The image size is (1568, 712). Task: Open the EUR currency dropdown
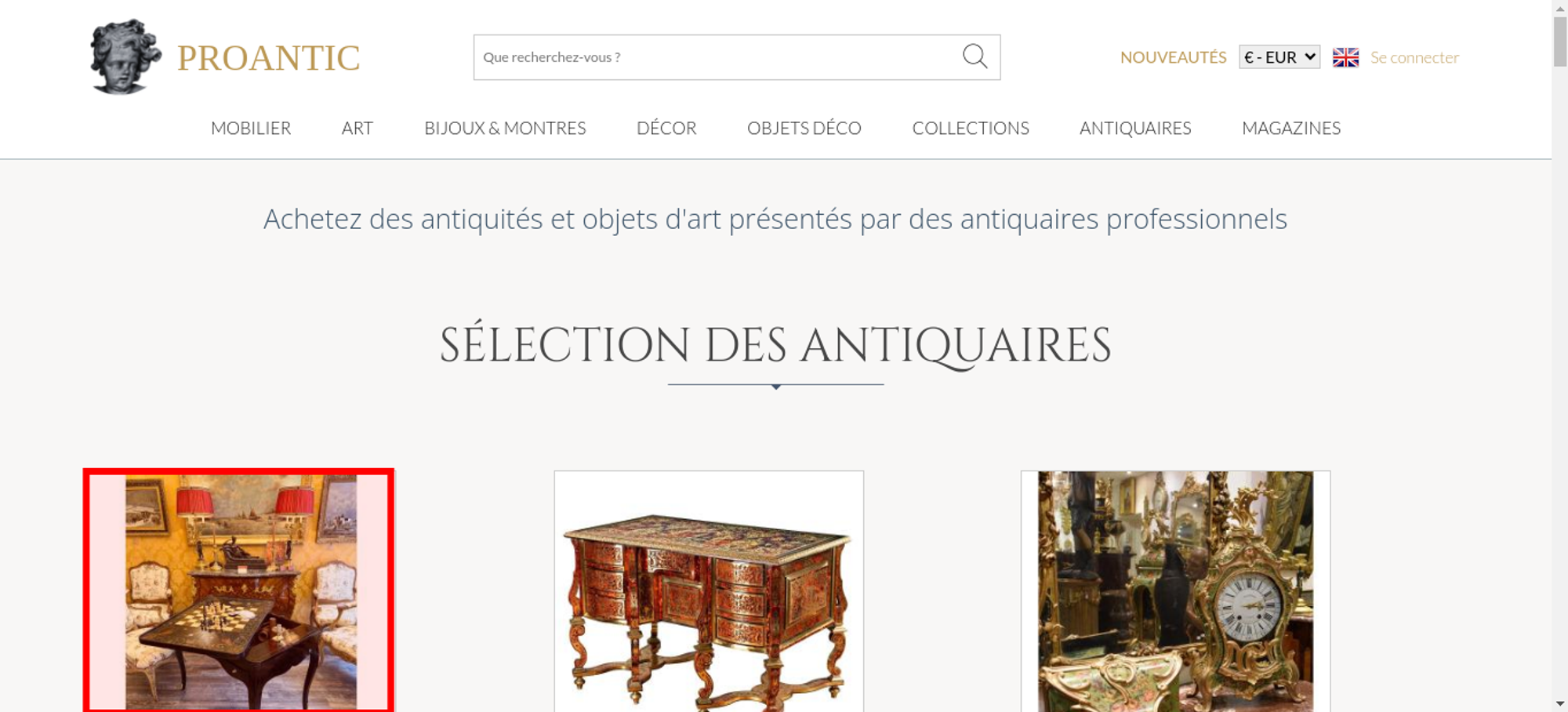tap(1279, 57)
